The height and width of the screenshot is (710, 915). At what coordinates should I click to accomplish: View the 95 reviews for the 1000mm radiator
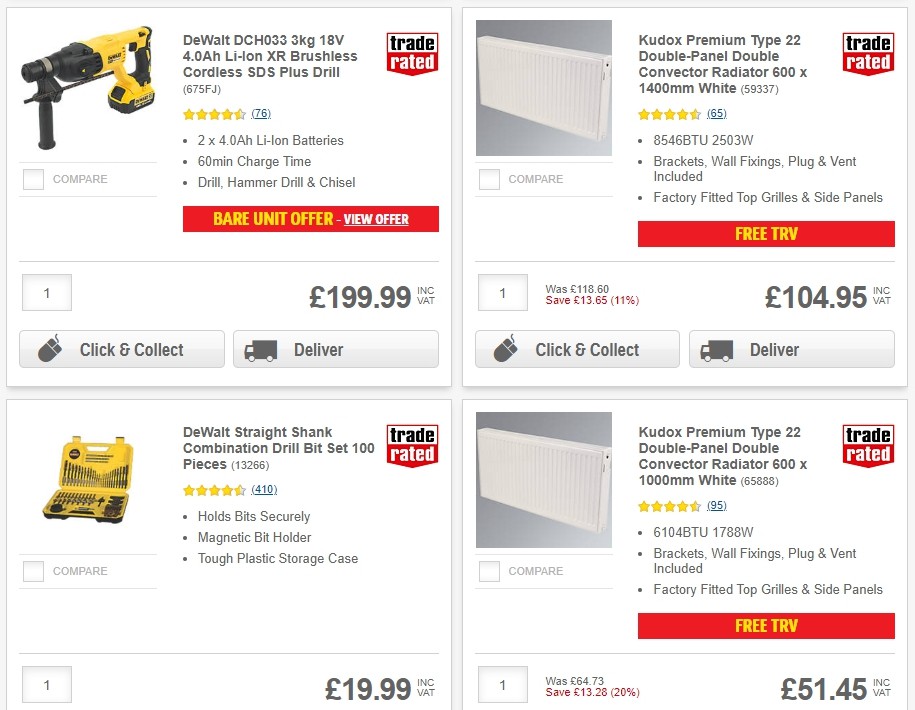coord(716,506)
